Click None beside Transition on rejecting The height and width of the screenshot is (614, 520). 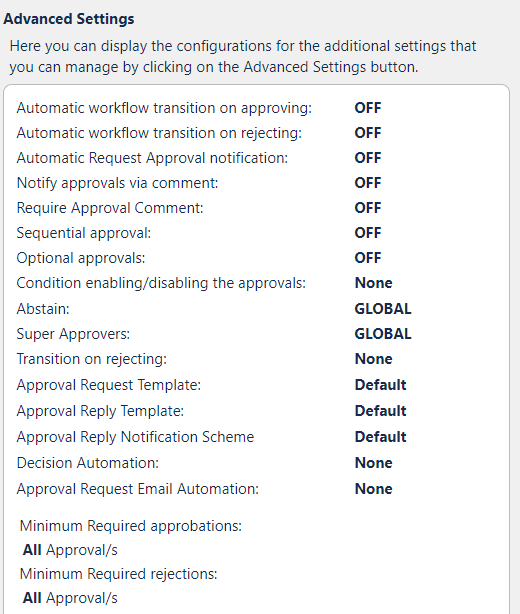pos(374,359)
